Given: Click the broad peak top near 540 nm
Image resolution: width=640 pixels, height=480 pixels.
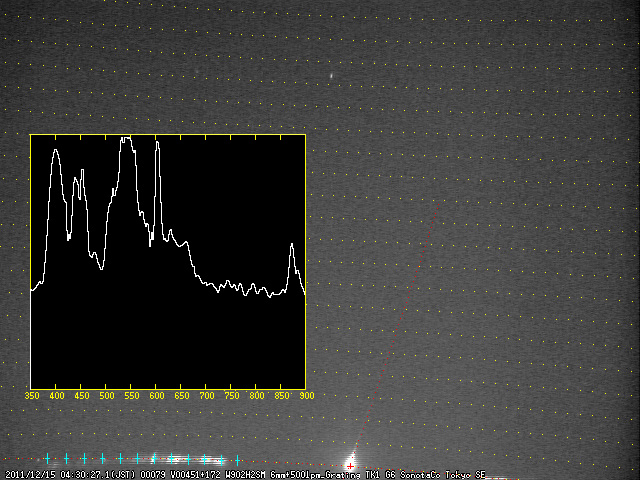Looking at the screenshot, I should 126,140.
